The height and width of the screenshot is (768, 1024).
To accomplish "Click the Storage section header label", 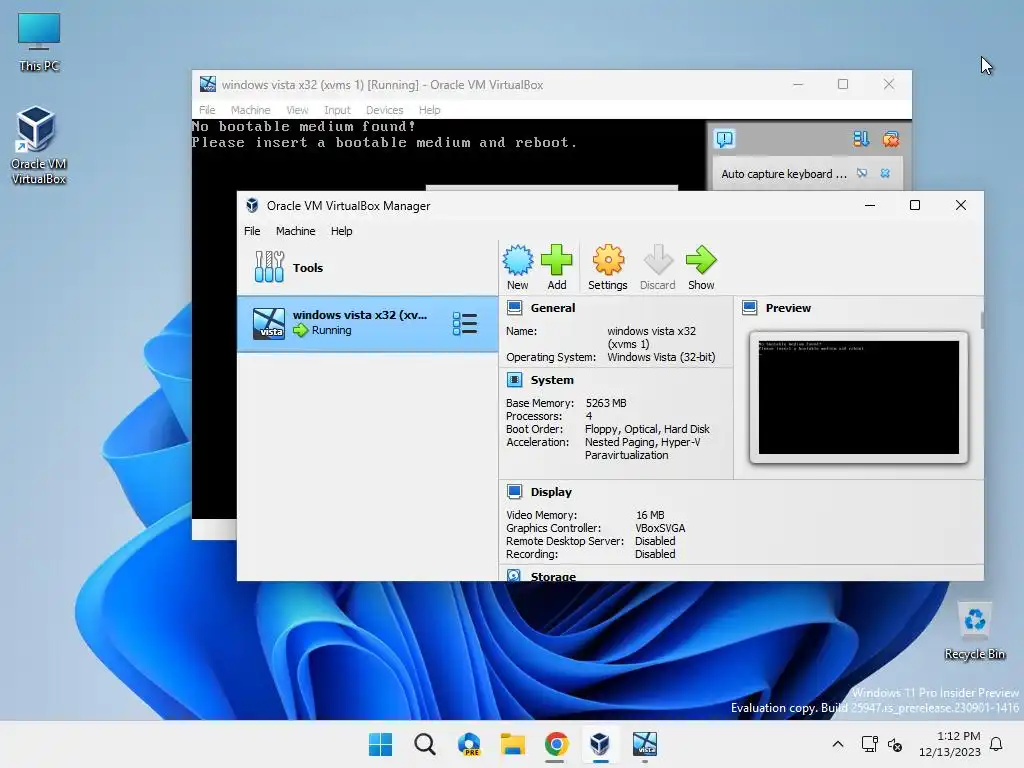I will (553, 576).
